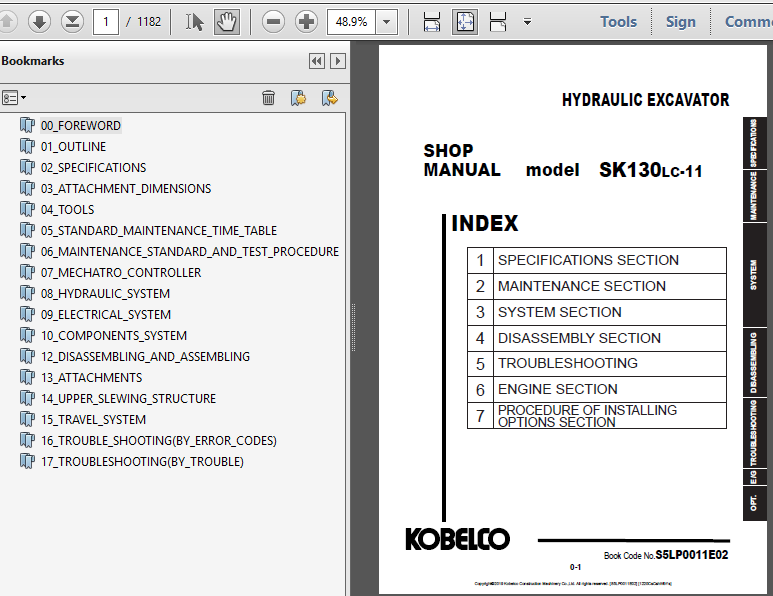Click SPECIFICATIONS SECTION index row
The height and width of the screenshot is (596, 773).
(597, 260)
